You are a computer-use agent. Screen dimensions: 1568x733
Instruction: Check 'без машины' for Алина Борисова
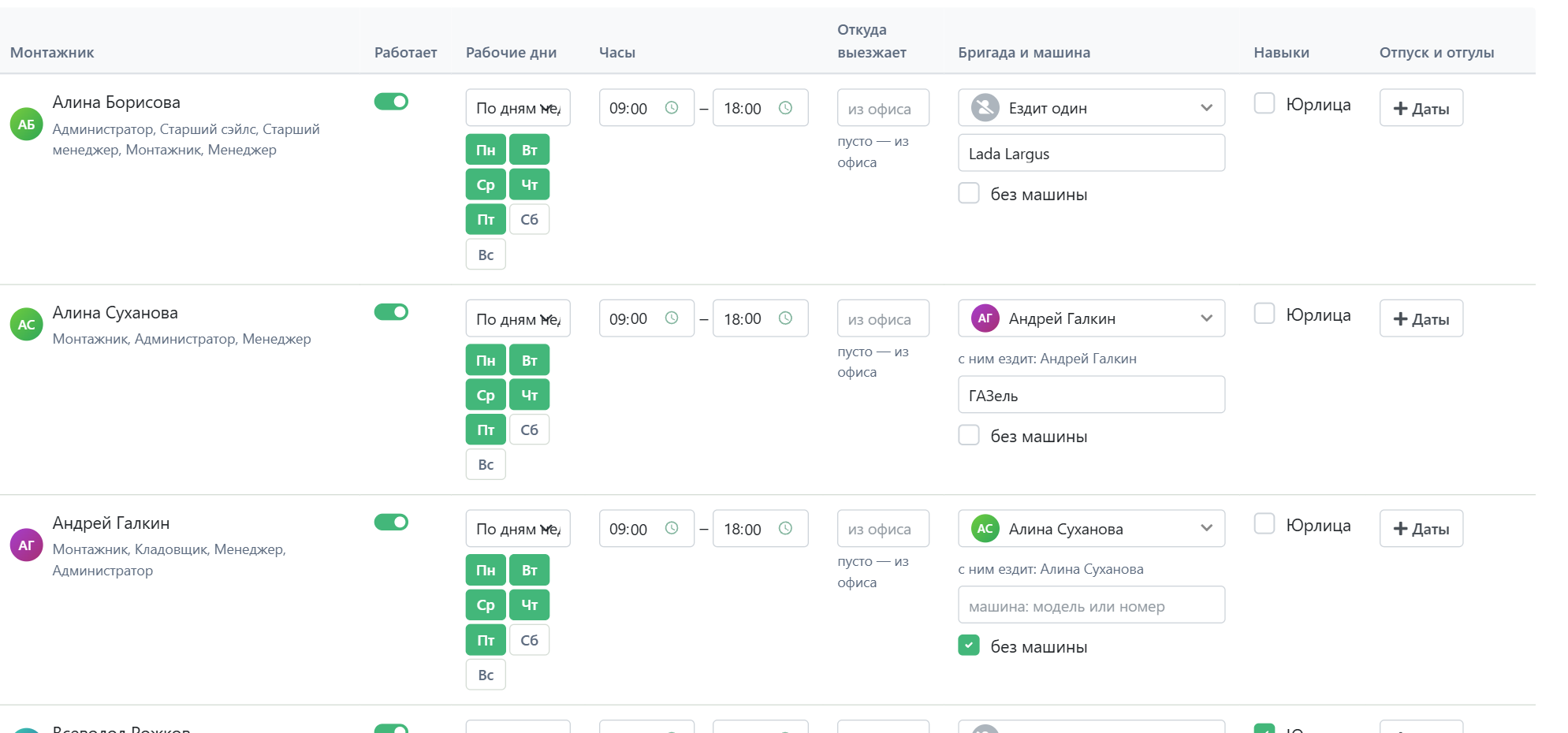pos(969,193)
